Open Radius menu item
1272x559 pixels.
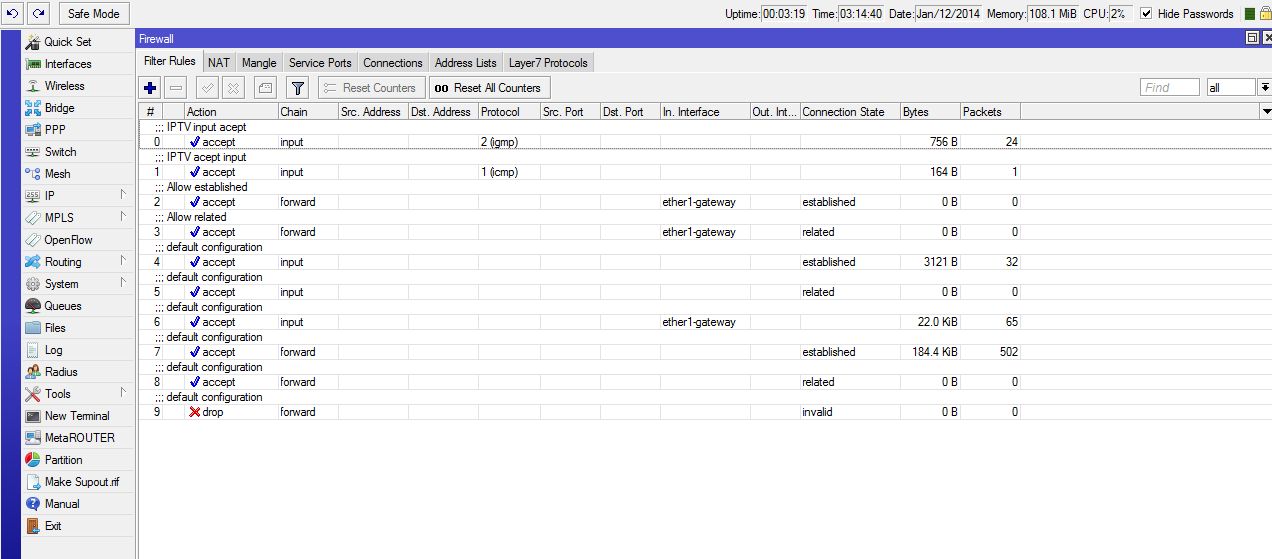[78, 372]
